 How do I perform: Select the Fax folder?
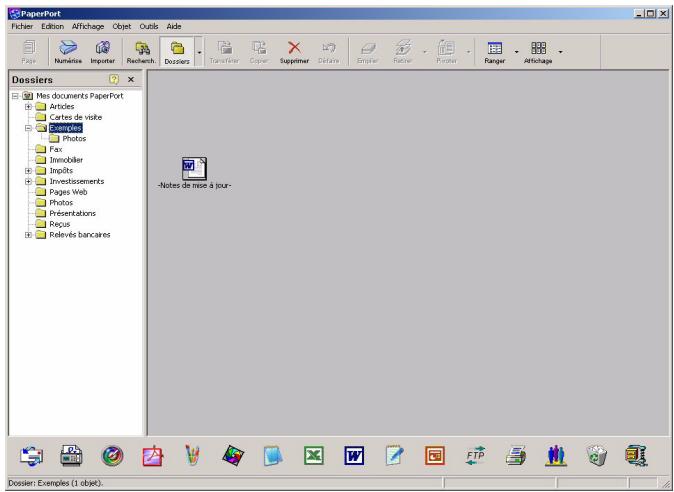click(x=55, y=149)
